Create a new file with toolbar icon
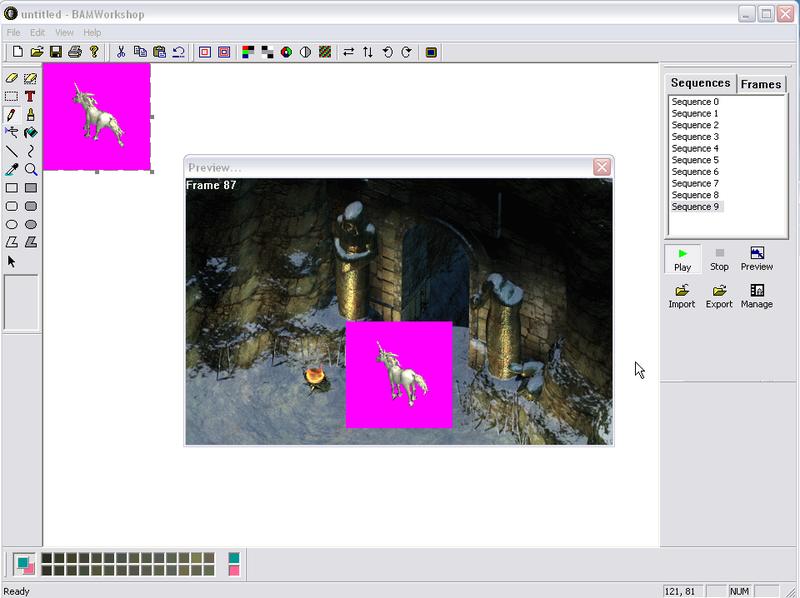The image size is (800, 598). [17, 52]
